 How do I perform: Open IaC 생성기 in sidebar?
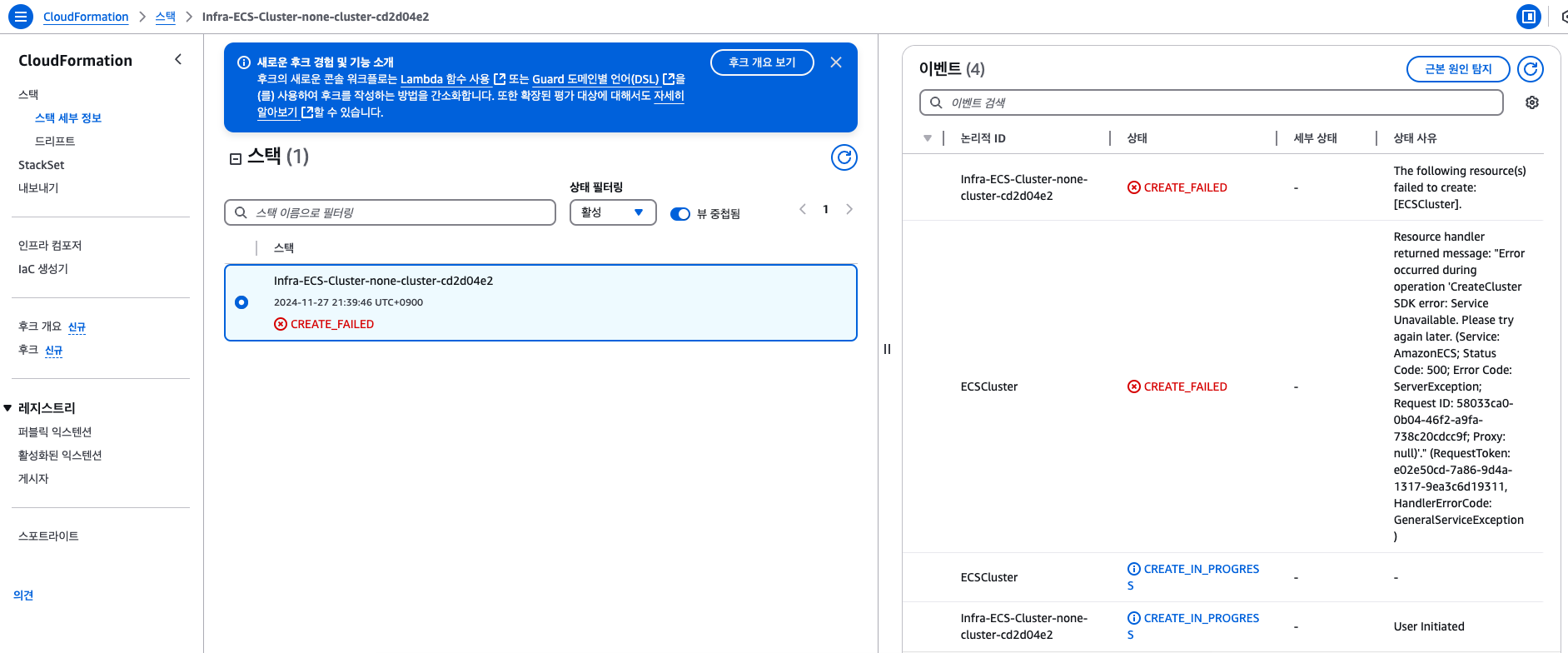pos(43,269)
